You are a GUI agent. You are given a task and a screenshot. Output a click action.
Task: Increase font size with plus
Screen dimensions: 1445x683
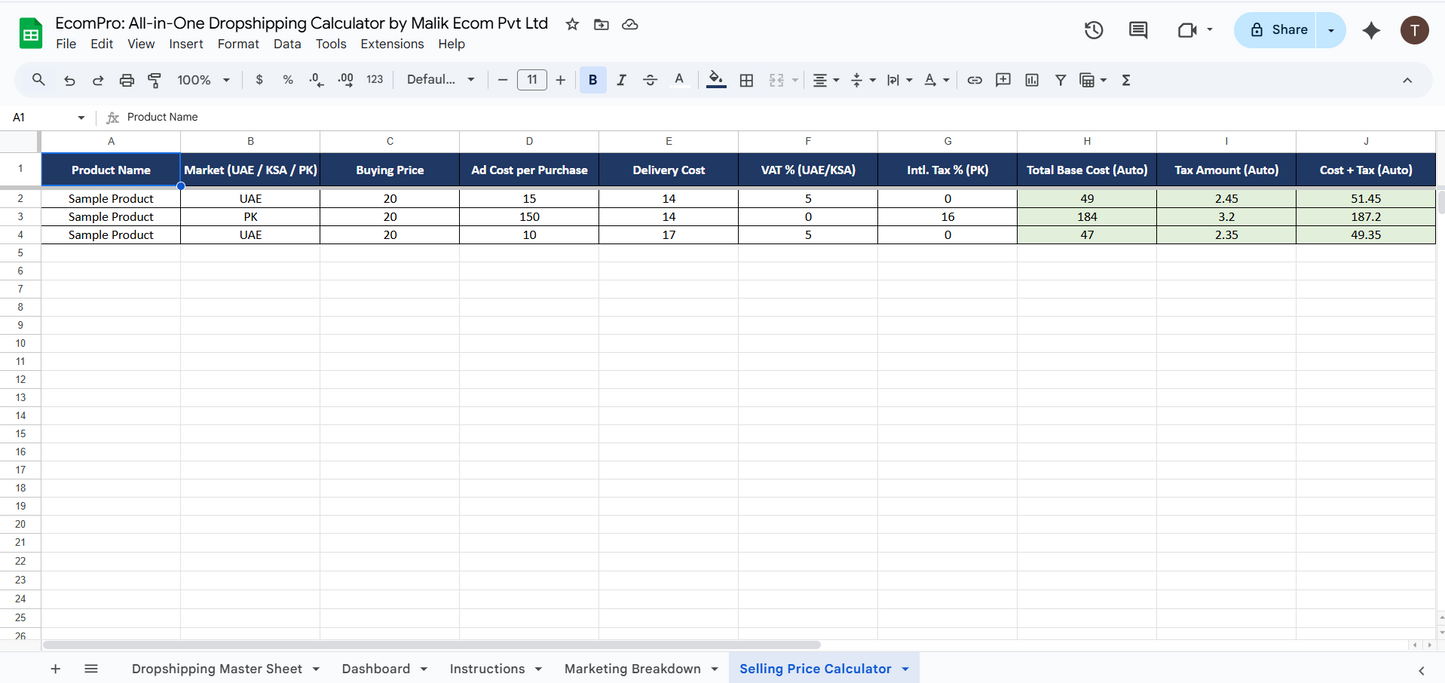point(560,80)
